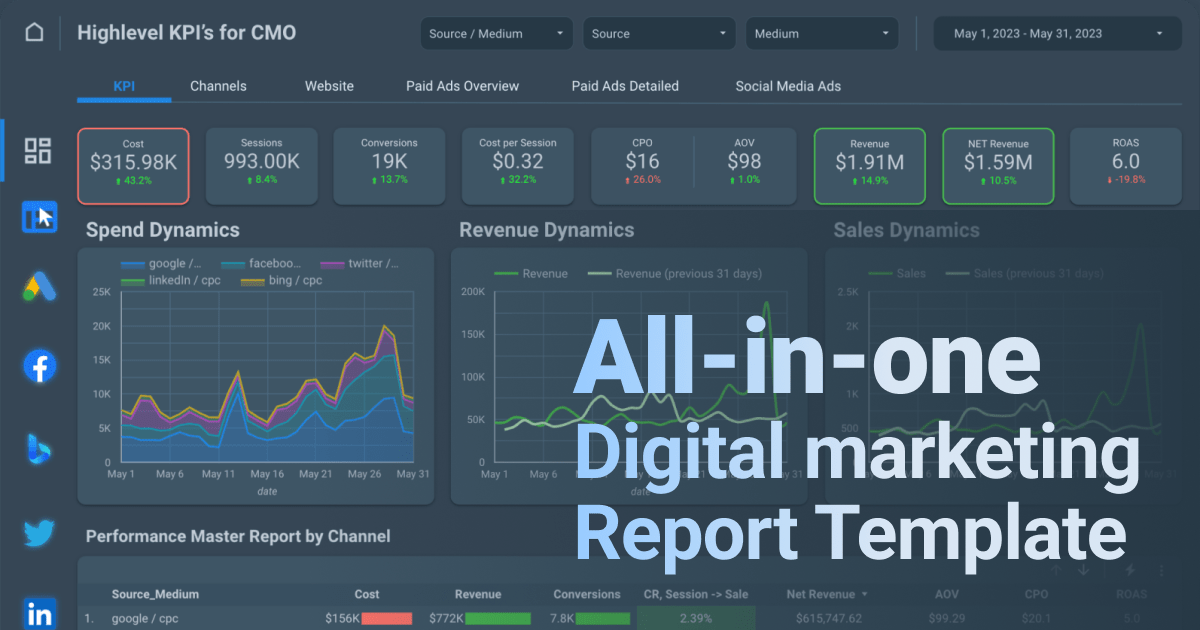Toggle twitter series in Spend legend
This screenshot has height=630, width=1200.
[360, 264]
